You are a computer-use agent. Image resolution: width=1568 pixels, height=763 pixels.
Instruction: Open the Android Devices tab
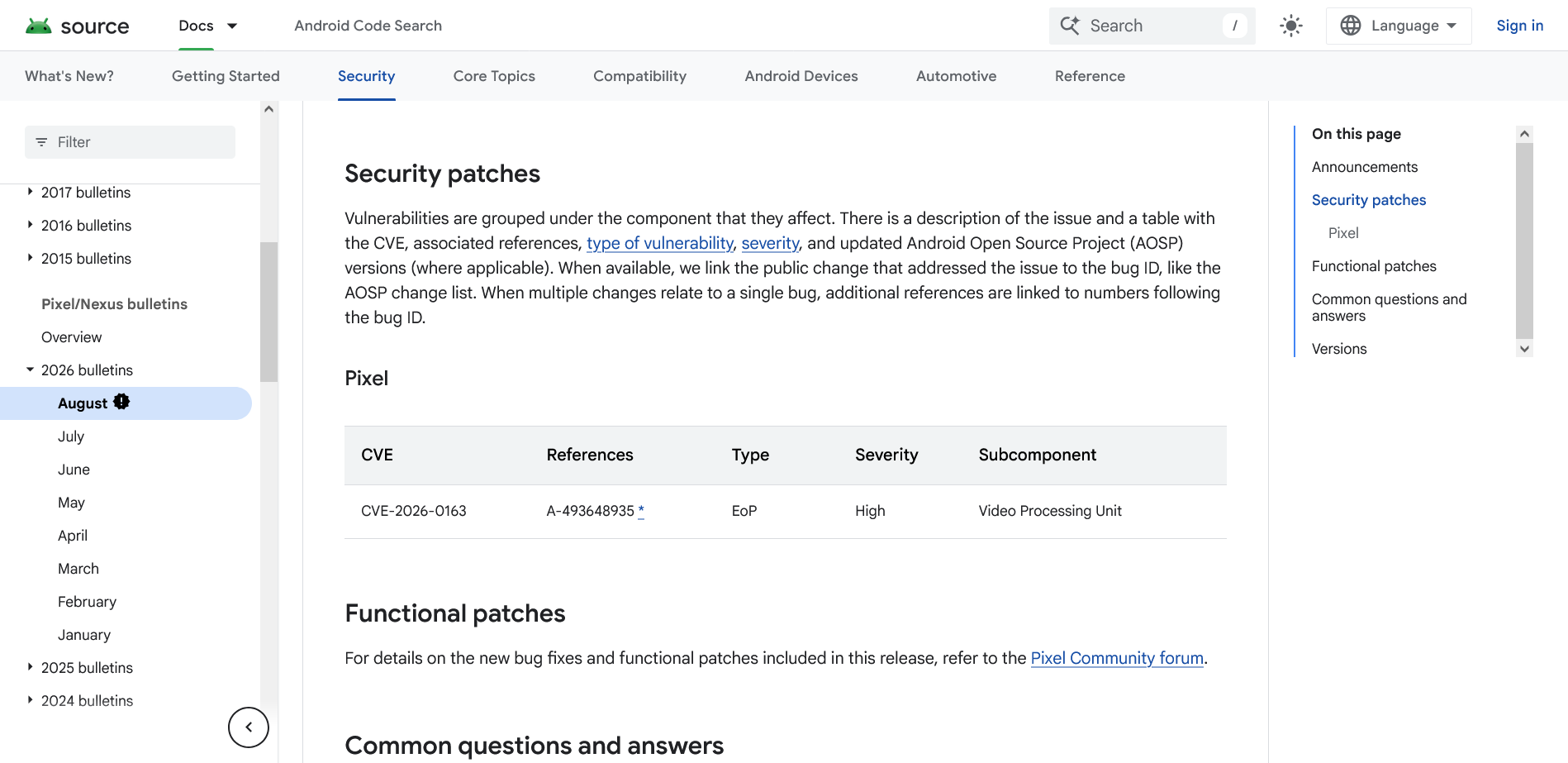tap(801, 76)
